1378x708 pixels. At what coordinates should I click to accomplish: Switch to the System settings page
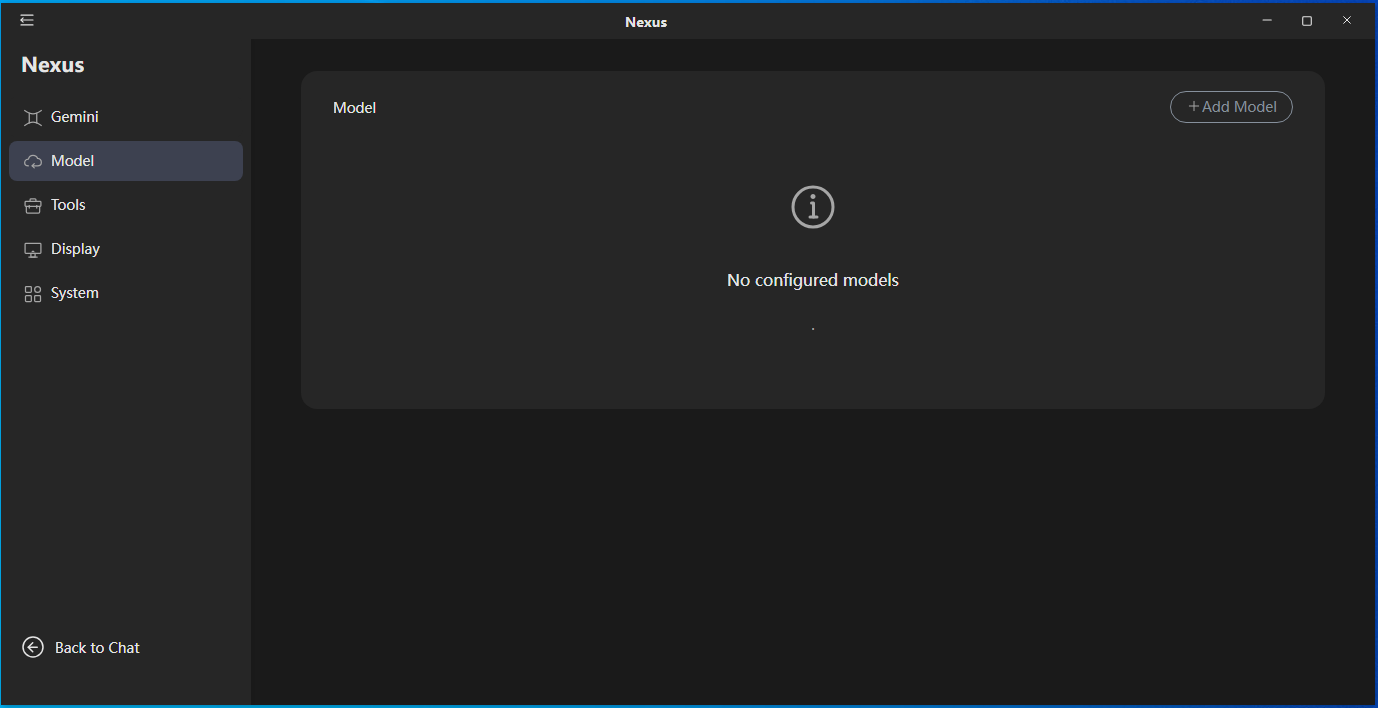(x=74, y=292)
